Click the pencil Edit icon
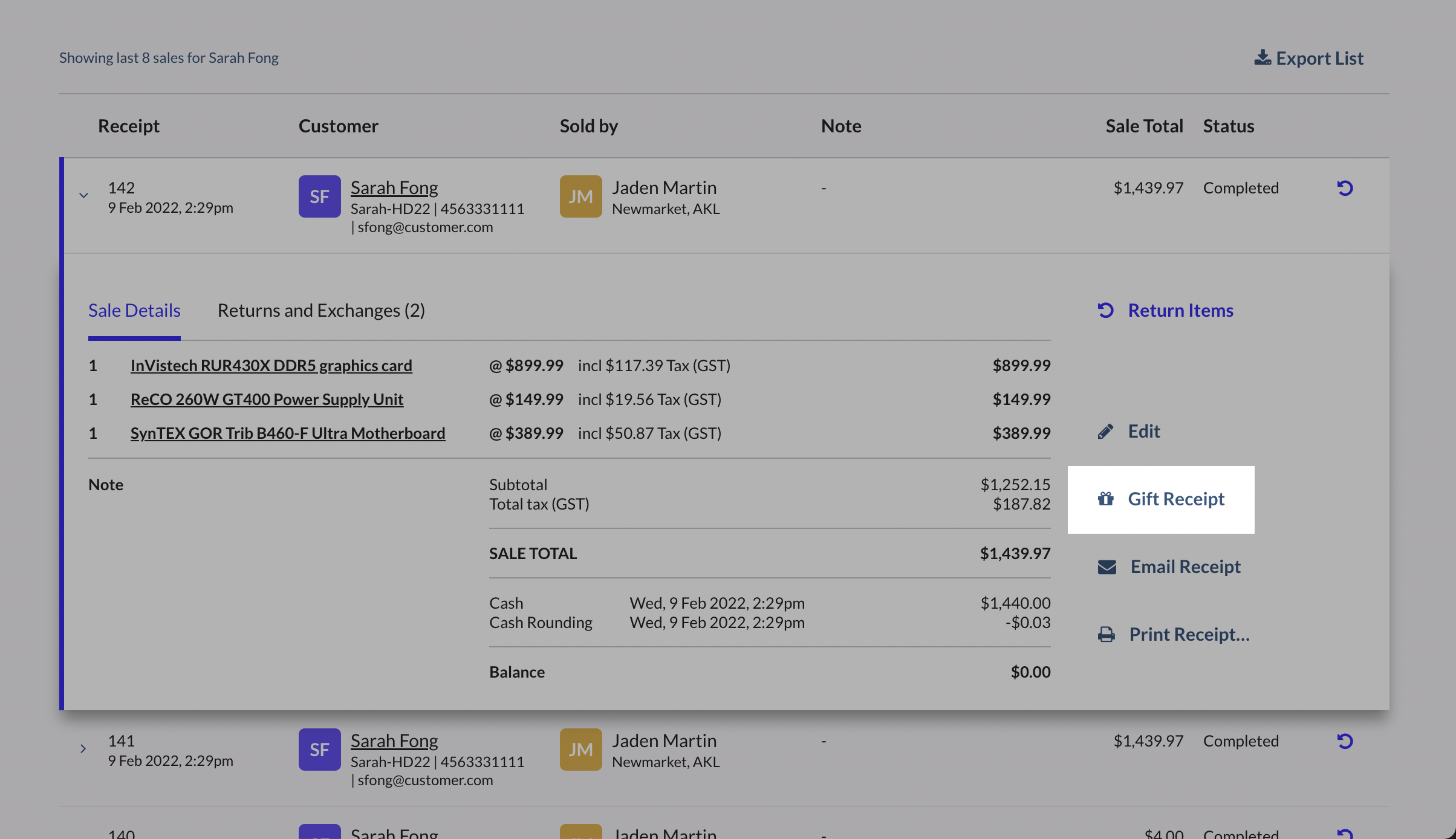The width and height of the screenshot is (1456, 839). tap(1105, 432)
